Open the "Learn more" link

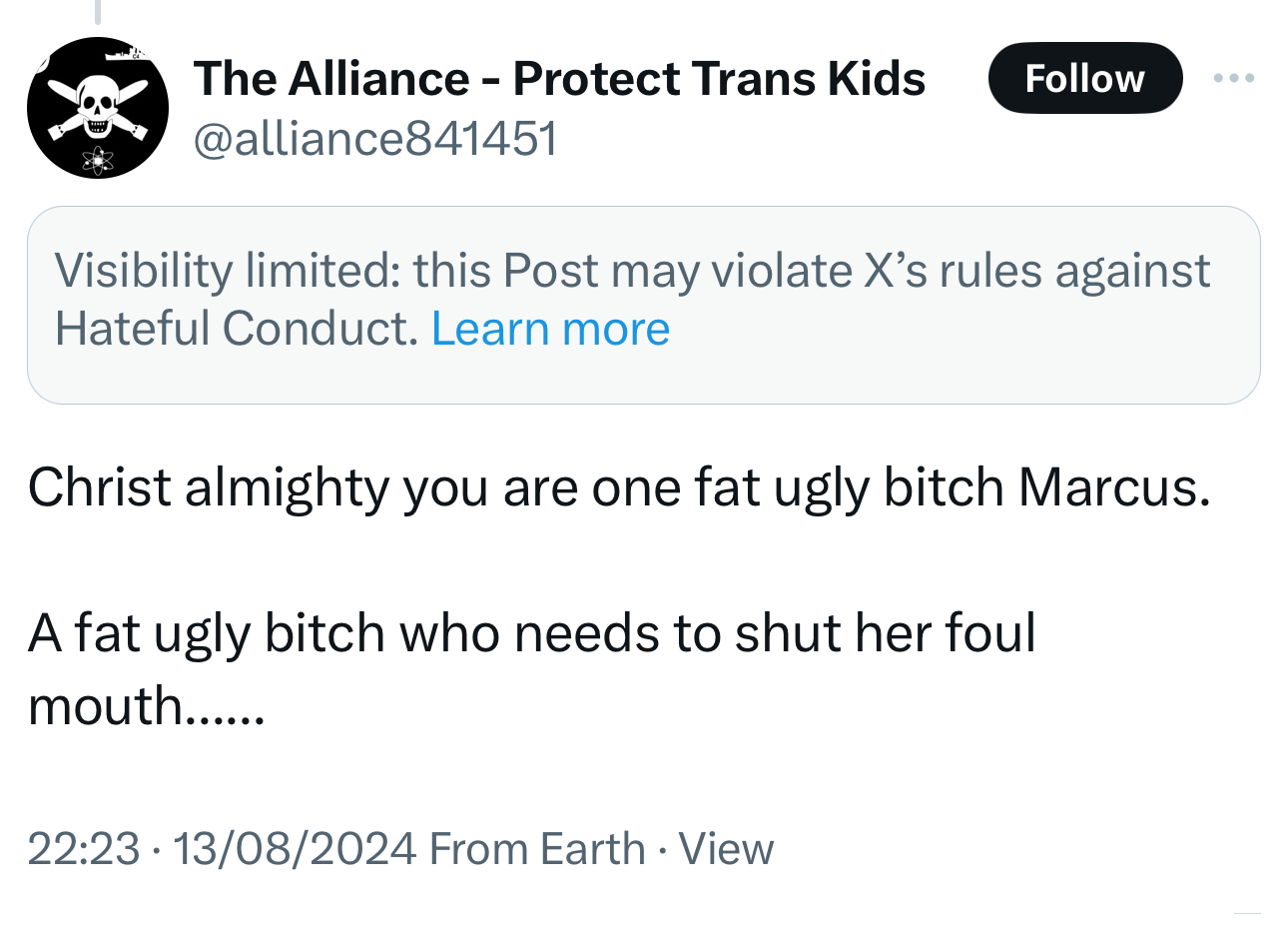tap(550, 329)
